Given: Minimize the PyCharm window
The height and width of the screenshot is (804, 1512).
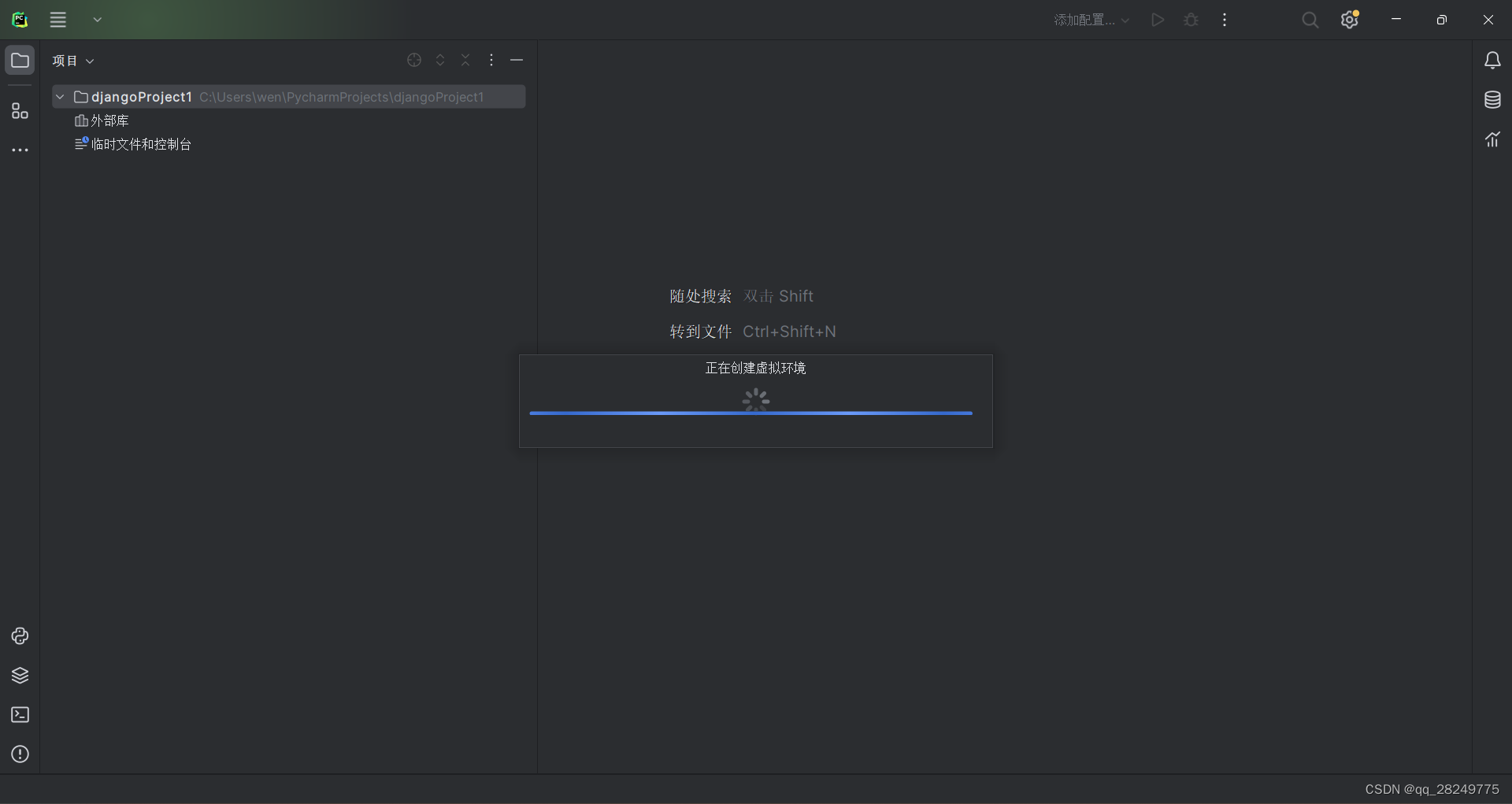Looking at the screenshot, I should coord(1396,20).
